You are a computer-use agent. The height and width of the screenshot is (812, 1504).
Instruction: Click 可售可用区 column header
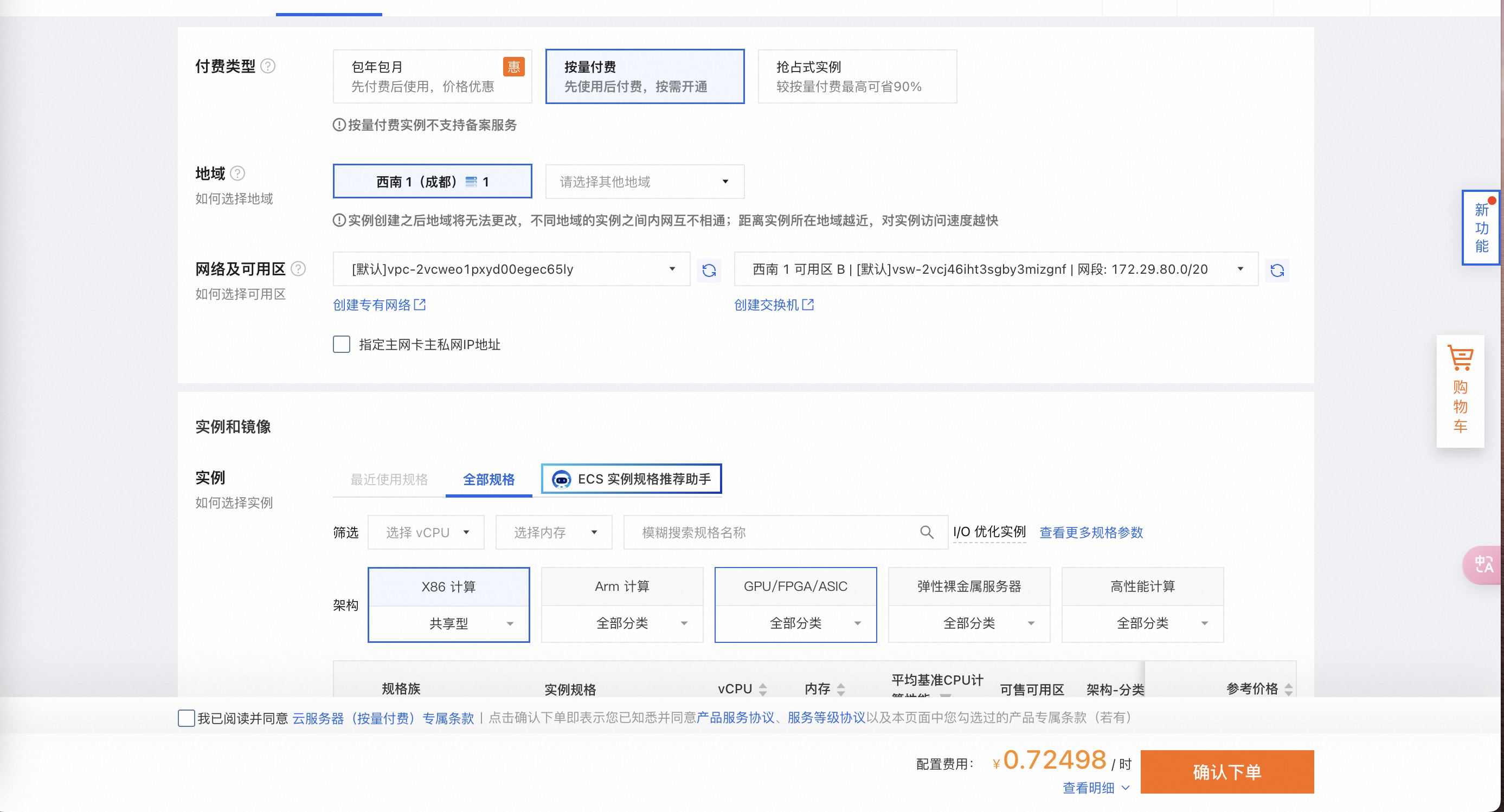tap(1032, 689)
